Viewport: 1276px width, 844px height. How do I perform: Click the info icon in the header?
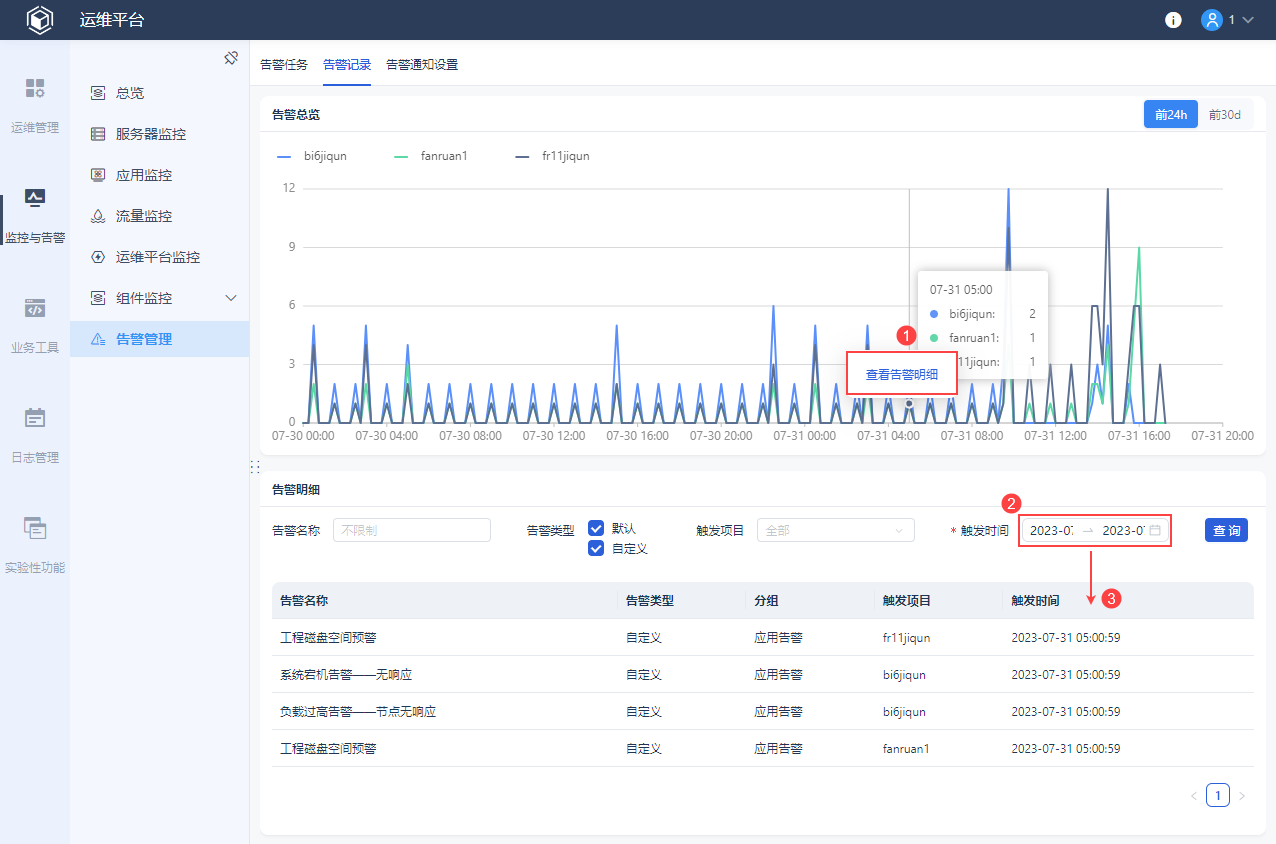[x=1173, y=20]
